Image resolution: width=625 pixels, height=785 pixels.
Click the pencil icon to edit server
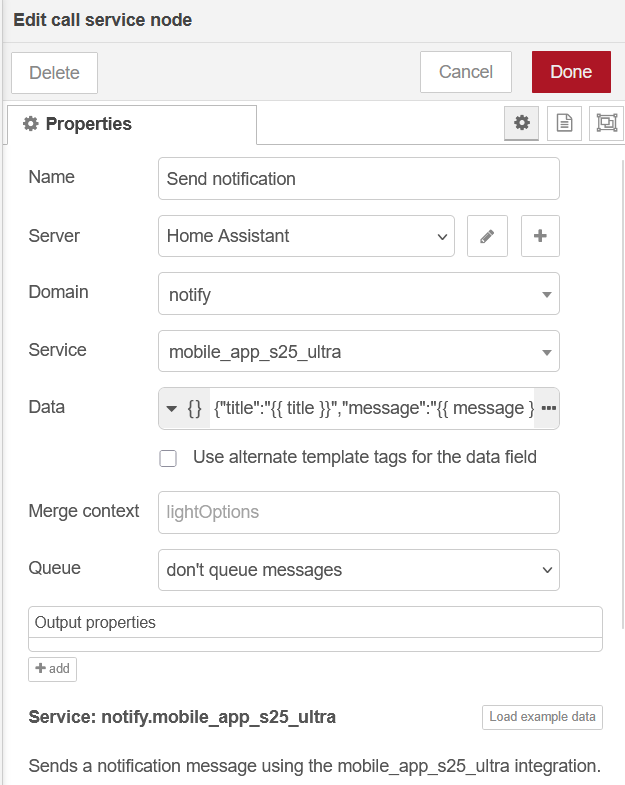487,237
